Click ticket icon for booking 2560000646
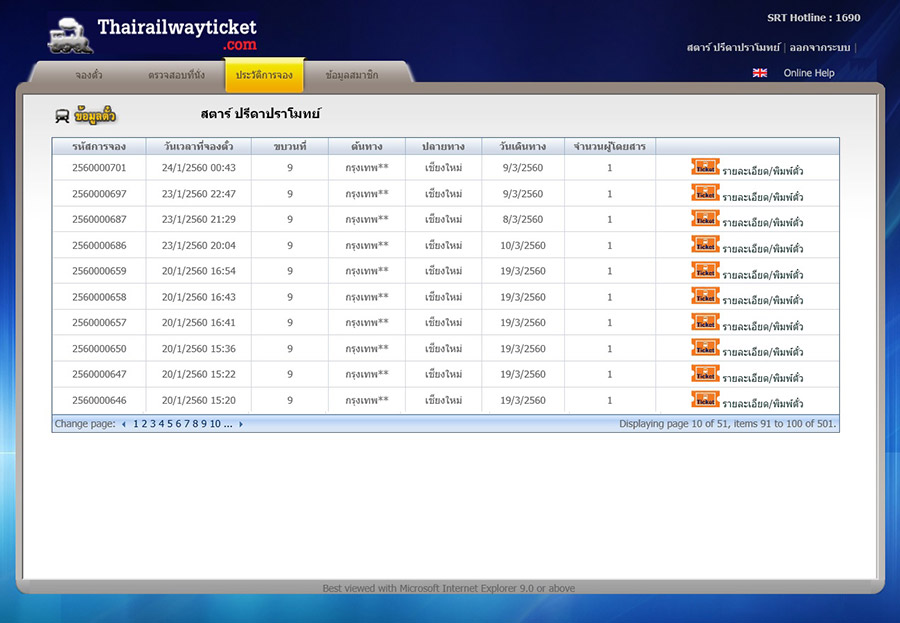Image resolution: width=900 pixels, height=623 pixels. click(705, 400)
